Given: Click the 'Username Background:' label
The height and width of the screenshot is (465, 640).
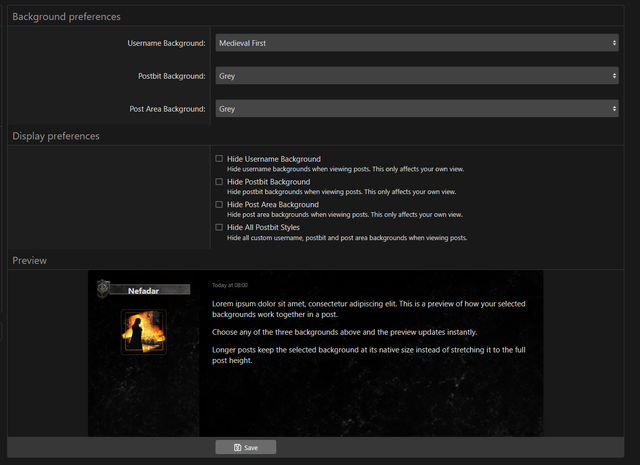Looking at the screenshot, I should (167, 43).
